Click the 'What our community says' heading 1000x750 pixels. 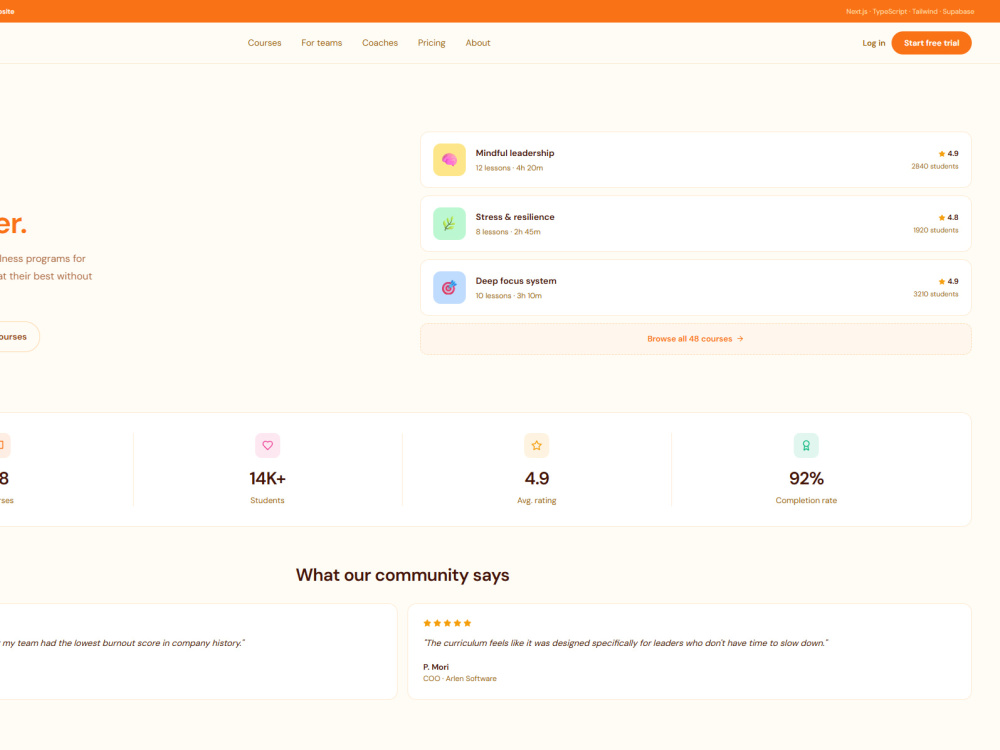pos(402,575)
